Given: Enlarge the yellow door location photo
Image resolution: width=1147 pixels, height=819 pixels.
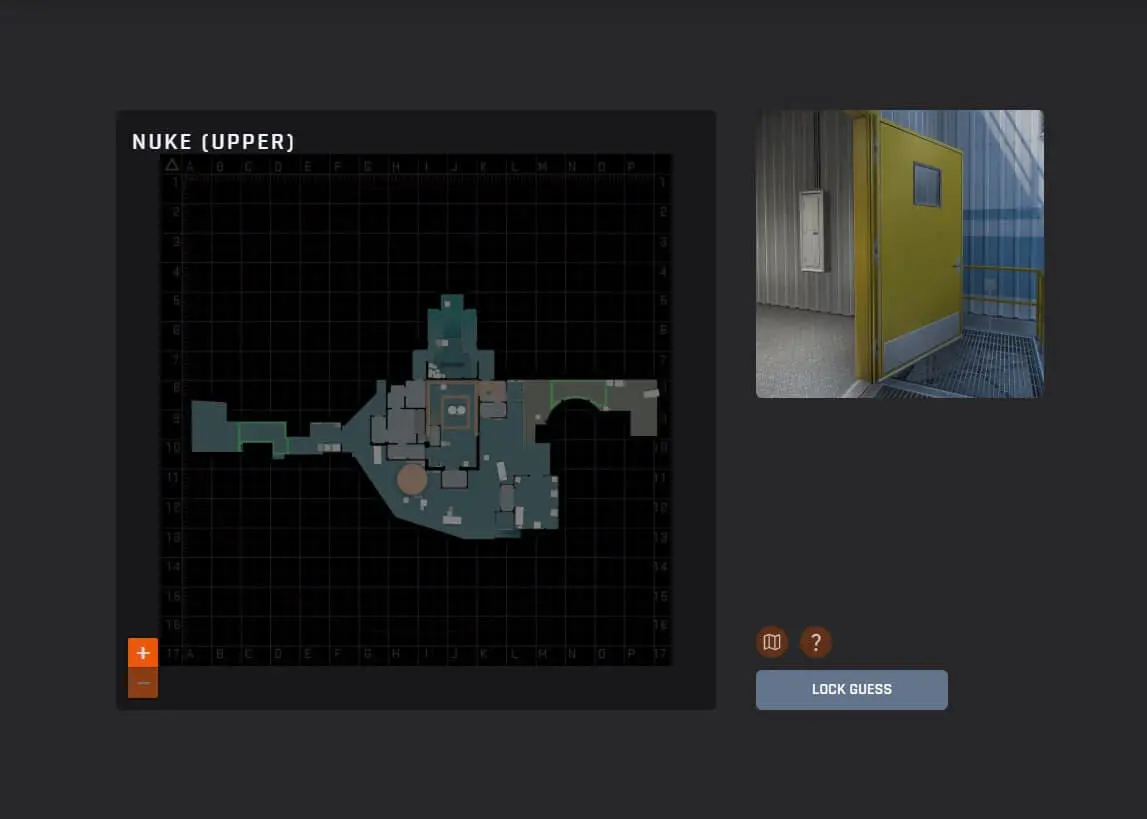Looking at the screenshot, I should (900, 254).
